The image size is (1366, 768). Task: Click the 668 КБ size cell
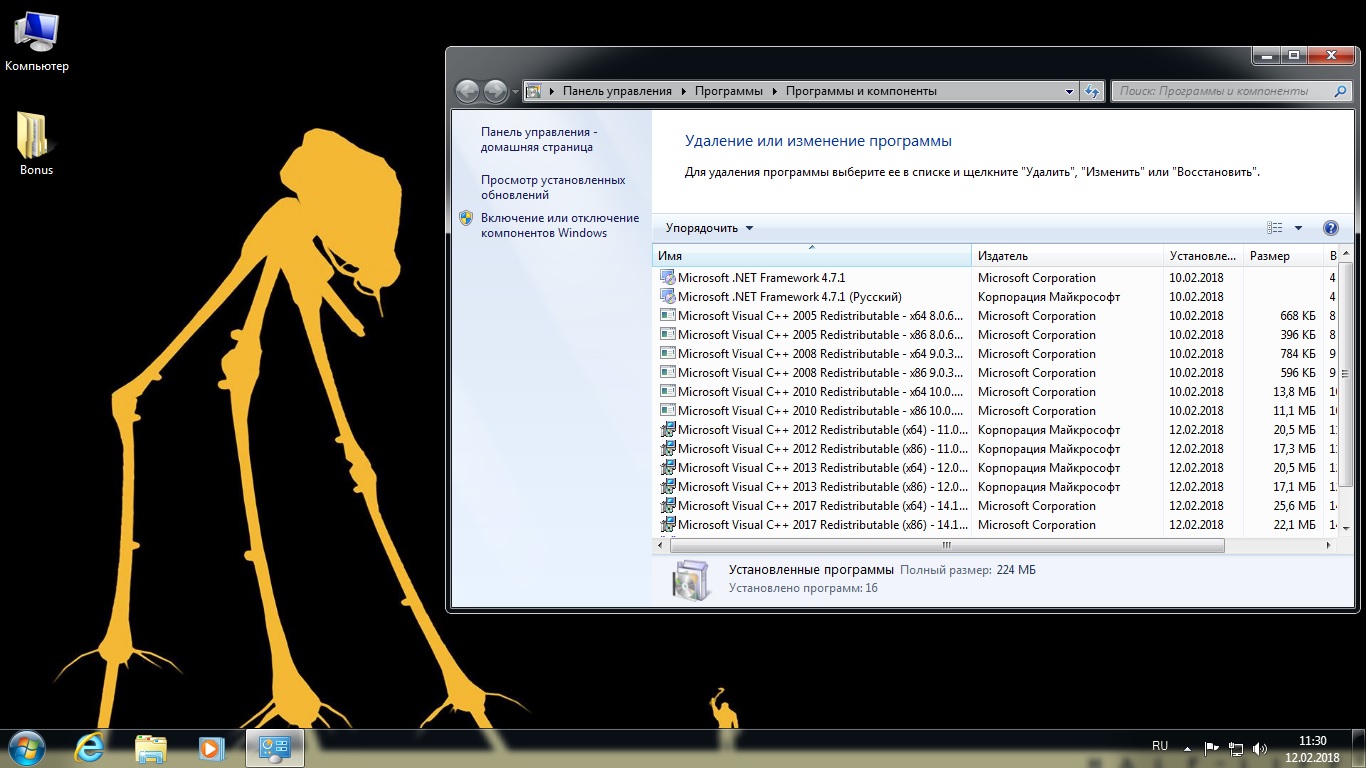pos(1298,316)
